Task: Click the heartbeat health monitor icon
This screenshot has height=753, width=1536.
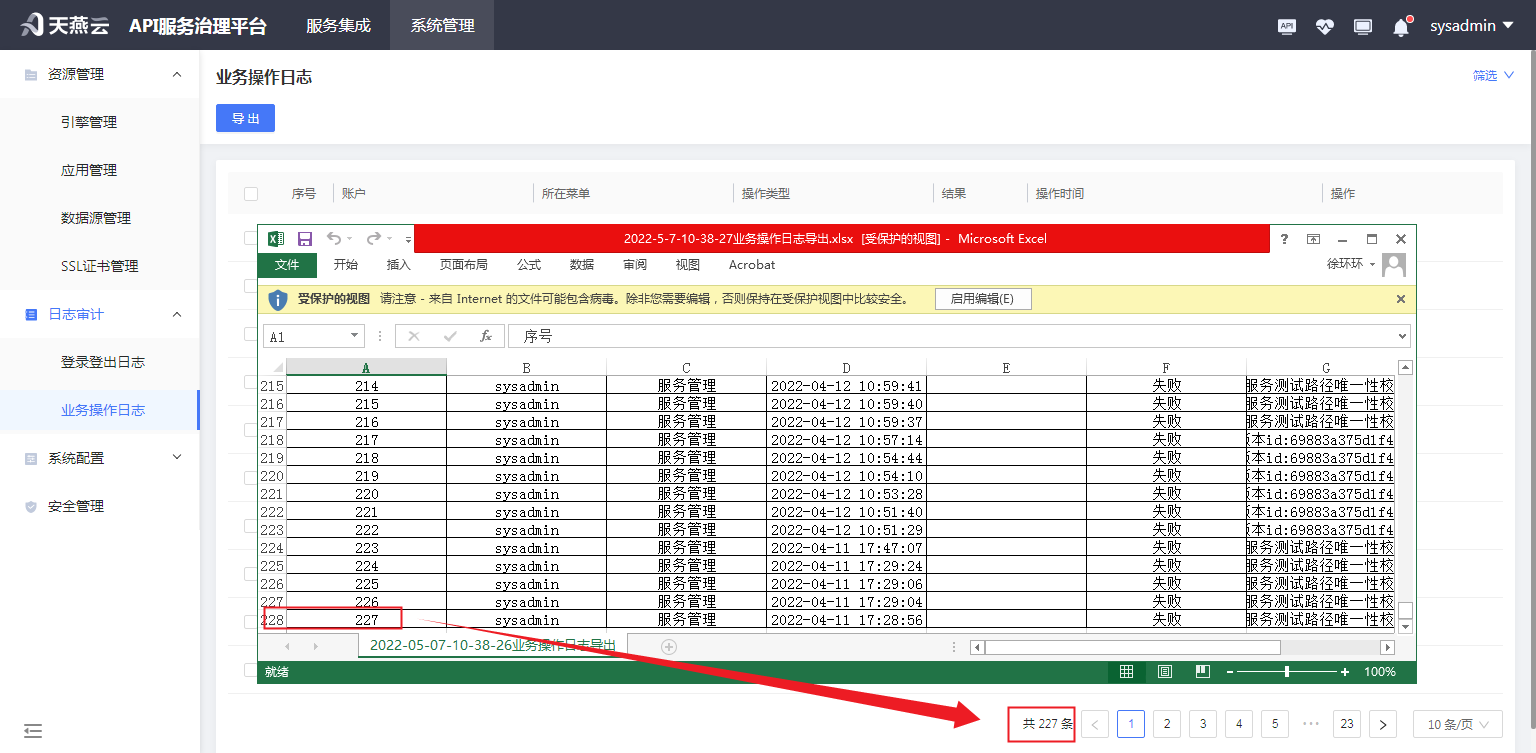Action: (x=1325, y=26)
